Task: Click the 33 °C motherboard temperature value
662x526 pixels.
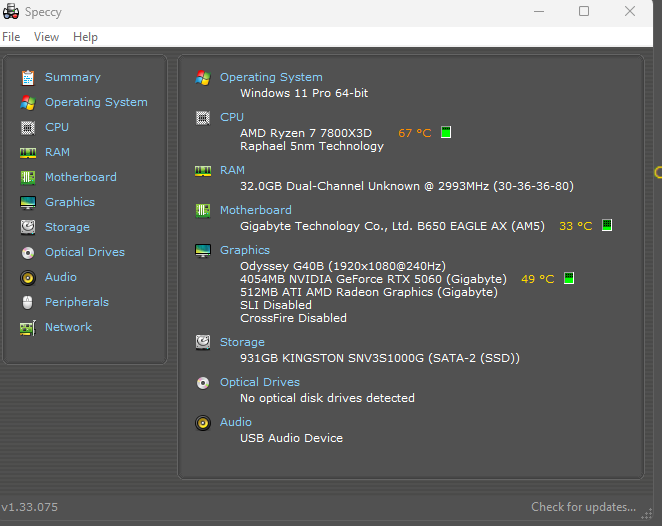Action: [x=575, y=226]
